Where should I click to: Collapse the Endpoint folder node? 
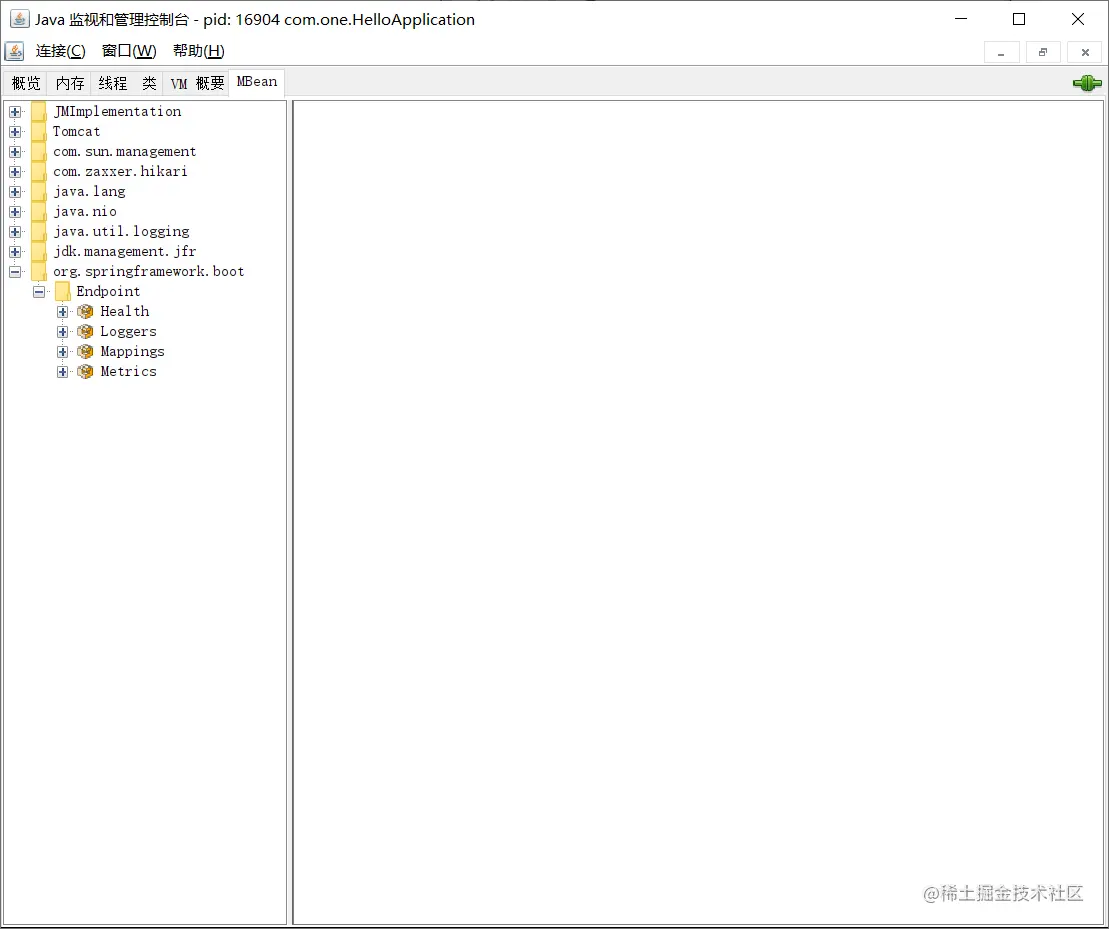(39, 291)
